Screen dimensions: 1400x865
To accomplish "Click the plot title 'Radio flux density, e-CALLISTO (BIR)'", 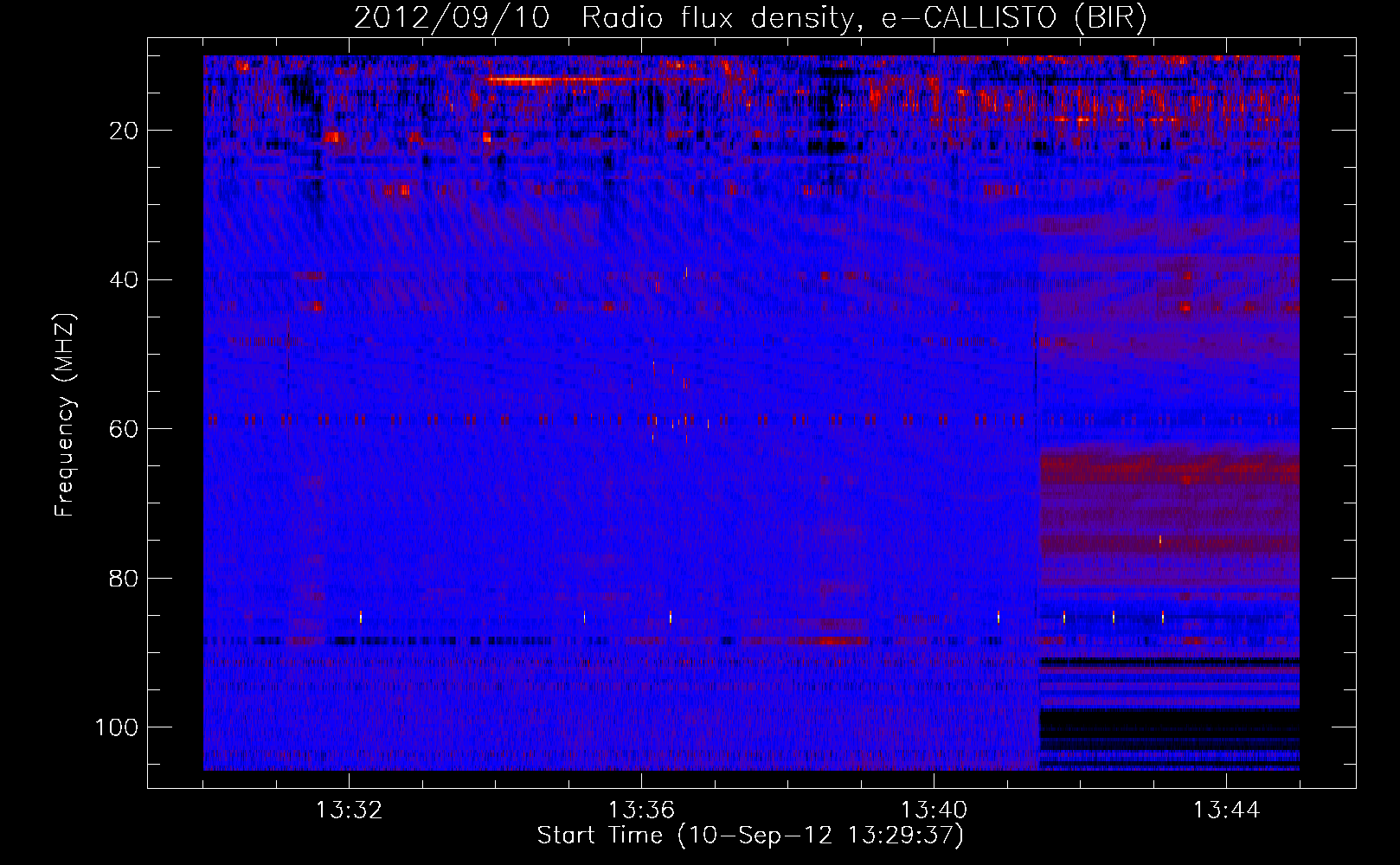I will (x=864, y=18).
